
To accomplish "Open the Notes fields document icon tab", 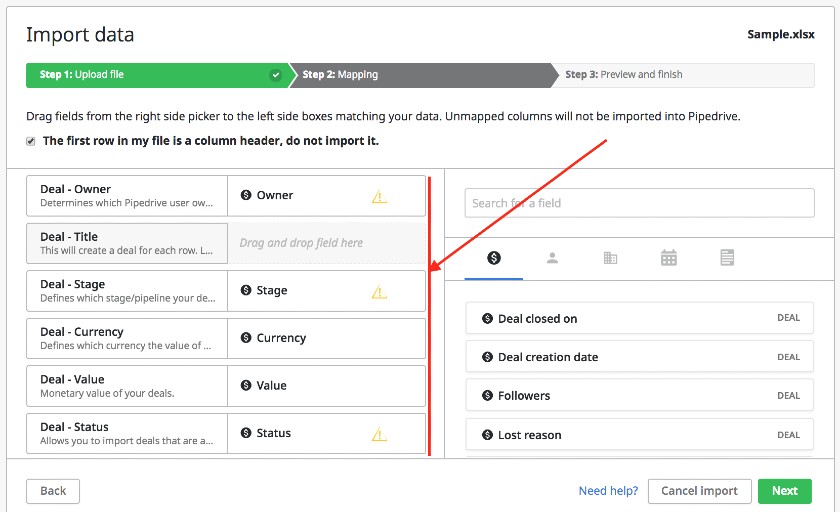I will click(727, 258).
